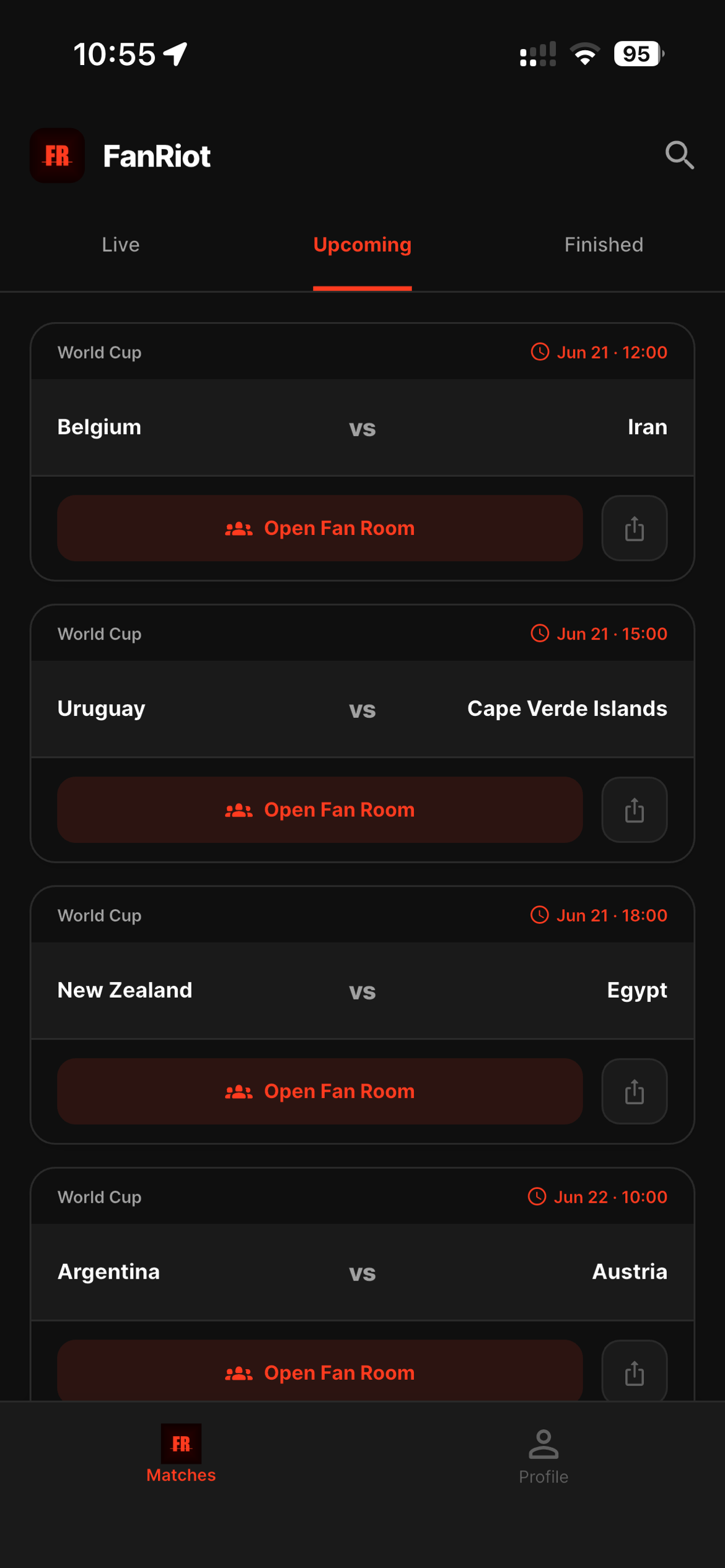The width and height of the screenshot is (725, 1568).
Task: Tap the clock icon for Jun 22 match
Action: (x=537, y=1196)
